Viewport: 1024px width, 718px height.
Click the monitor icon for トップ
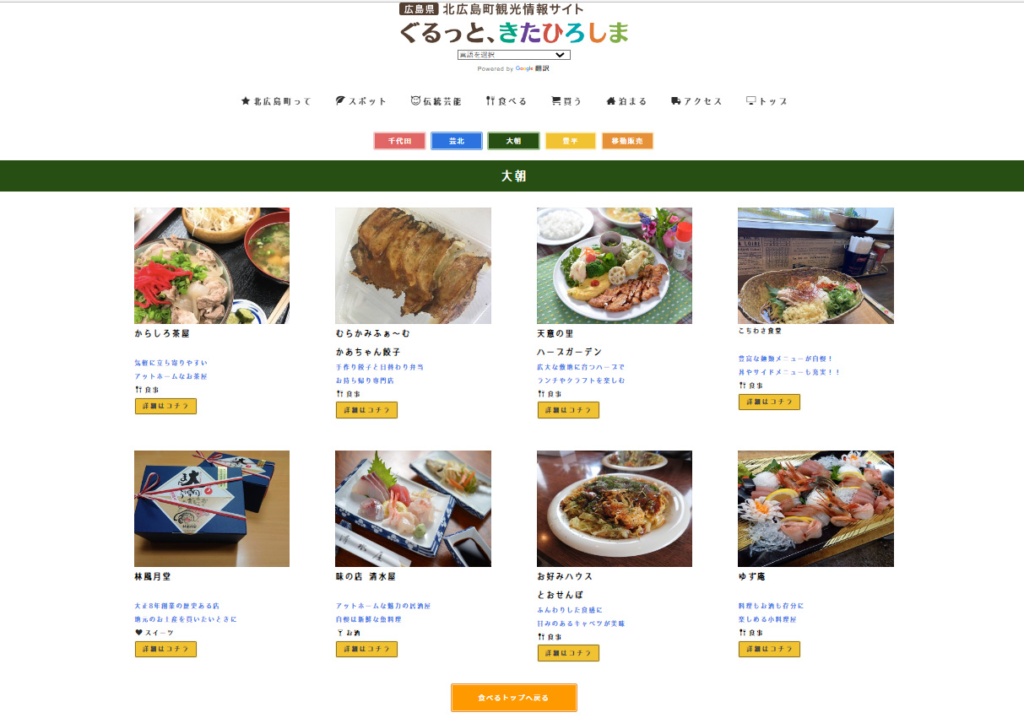751,101
